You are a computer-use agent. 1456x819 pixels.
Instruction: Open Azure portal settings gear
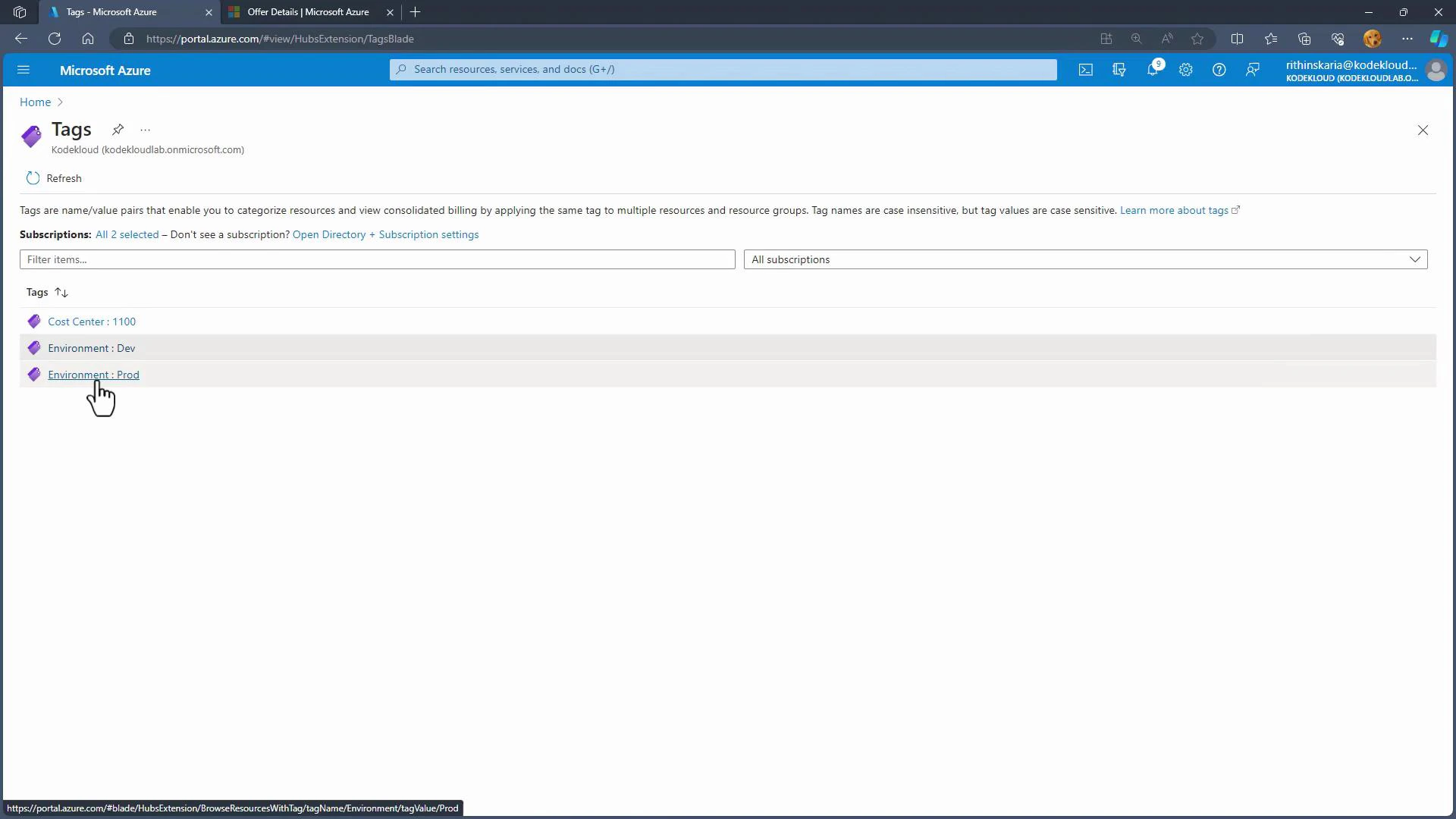[x=1185, y=70]
